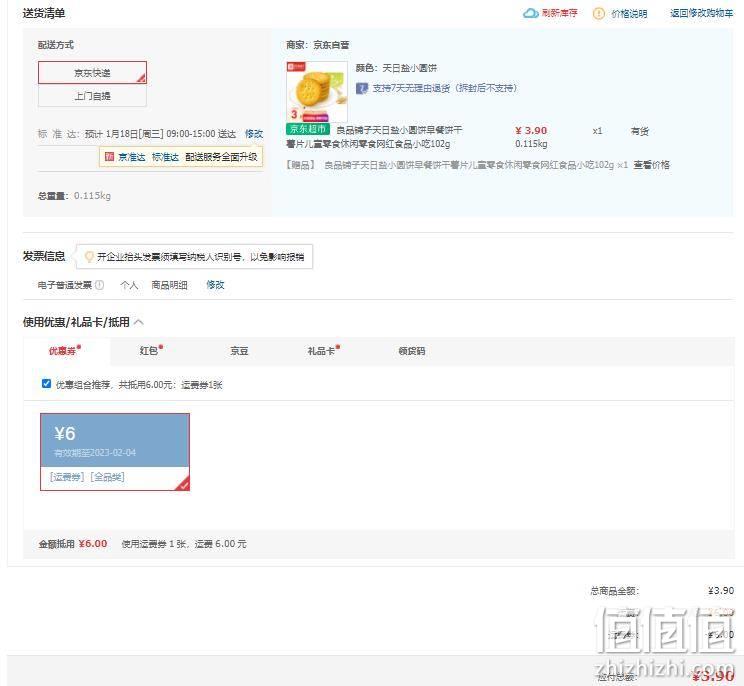Viewport: 744px width, 686px height.
Task: Click the 商品明细 invoice content text
Action: 169,285
